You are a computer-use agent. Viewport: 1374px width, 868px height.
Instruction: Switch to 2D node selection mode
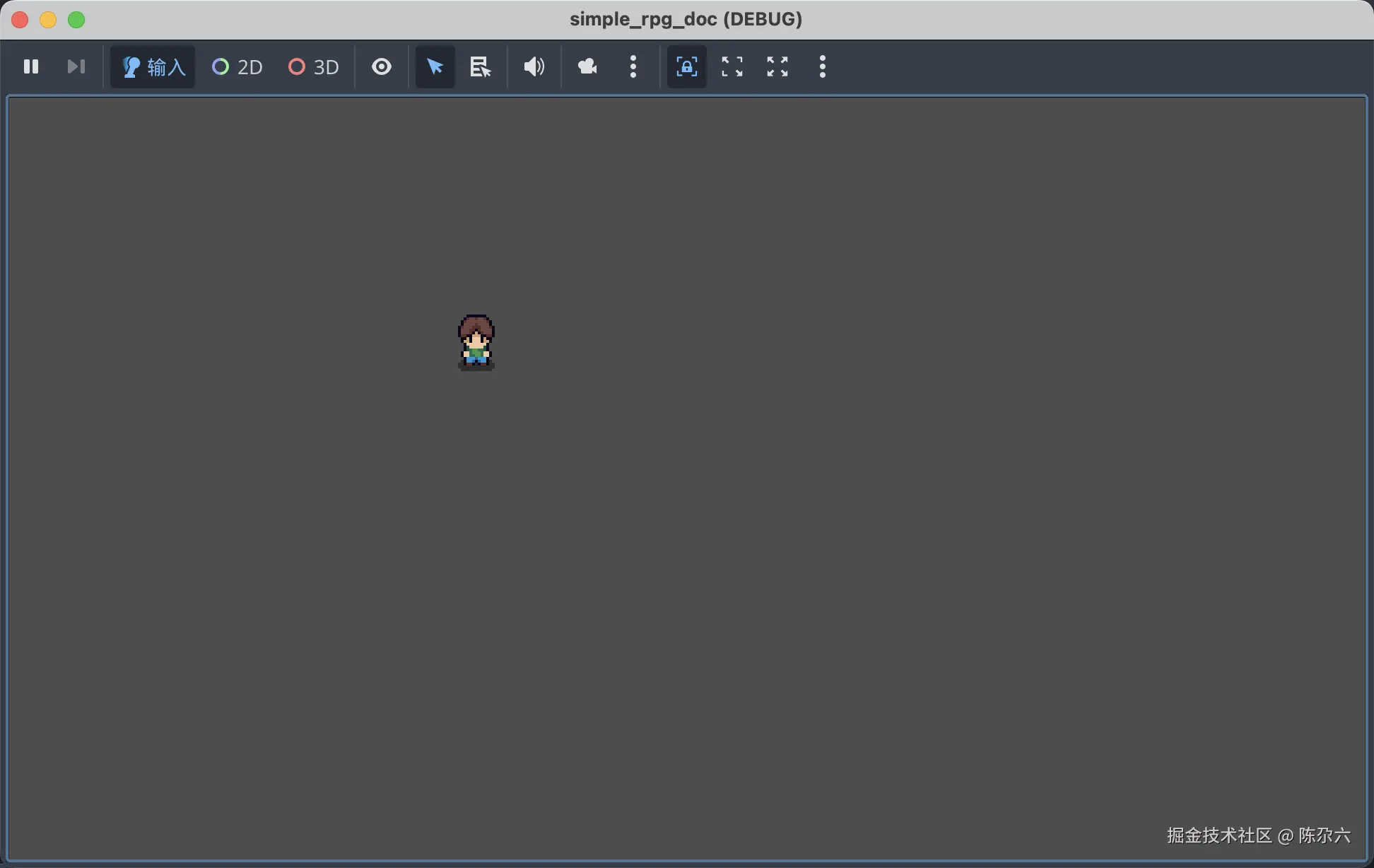point(237,66)
